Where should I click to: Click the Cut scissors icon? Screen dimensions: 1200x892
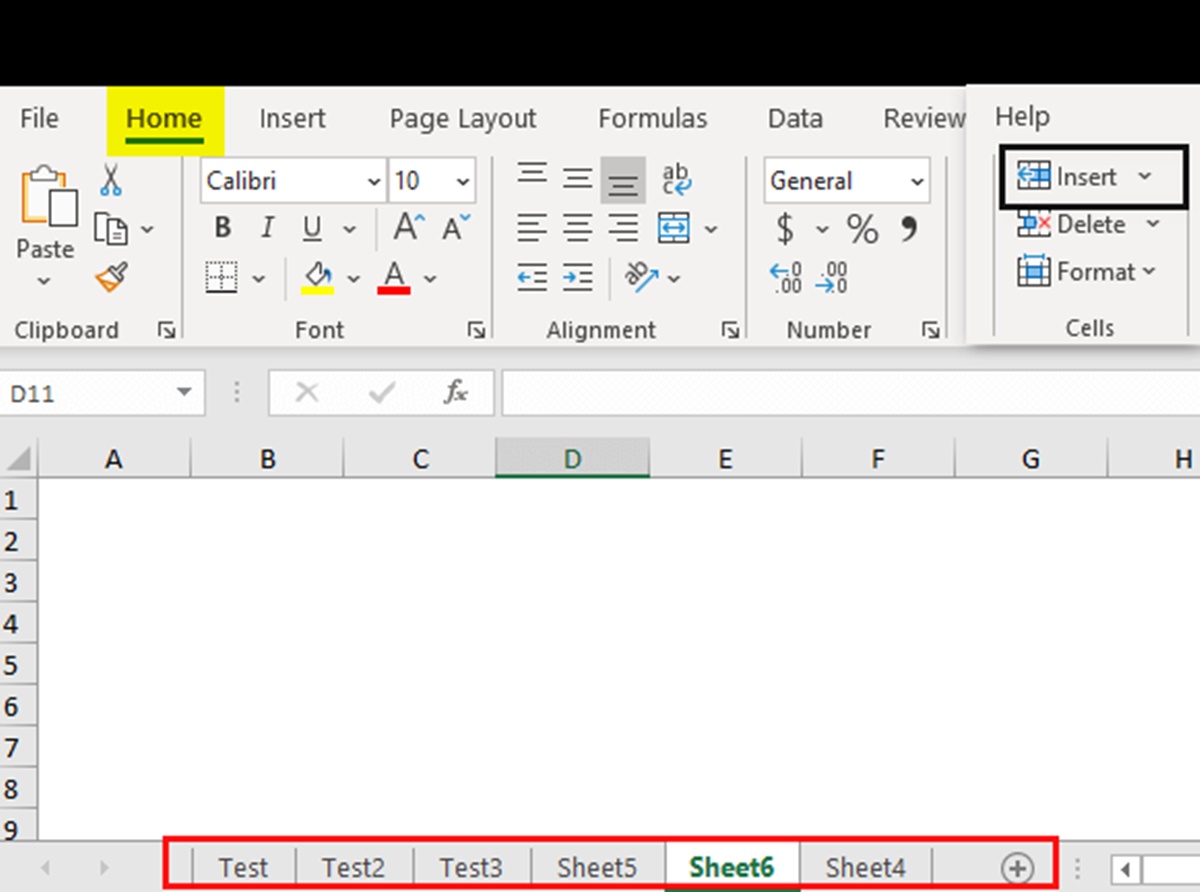pyautogui.click(x=111, y=176)
